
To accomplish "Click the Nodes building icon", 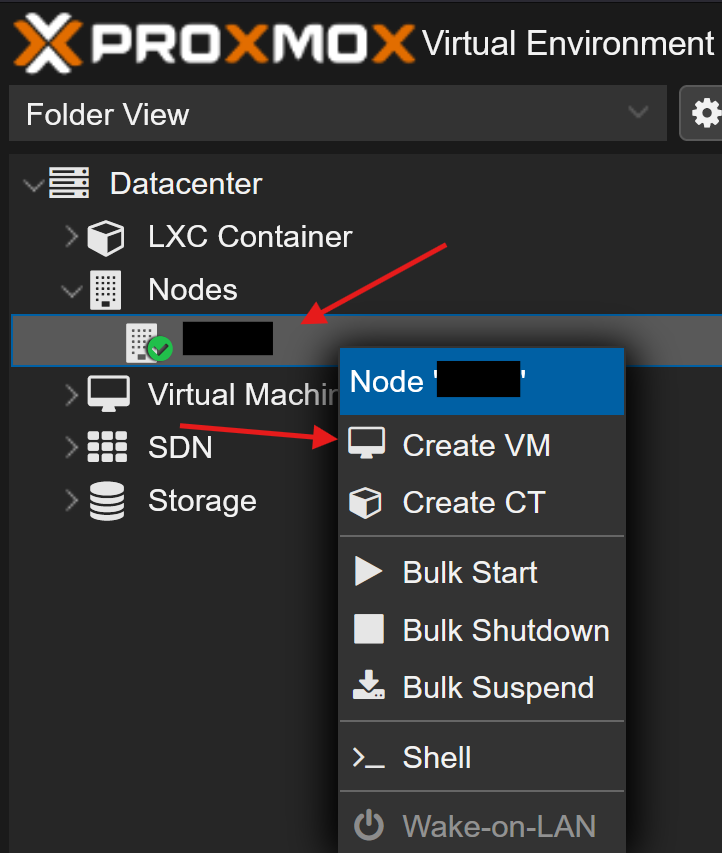I will tap(106, 290).
